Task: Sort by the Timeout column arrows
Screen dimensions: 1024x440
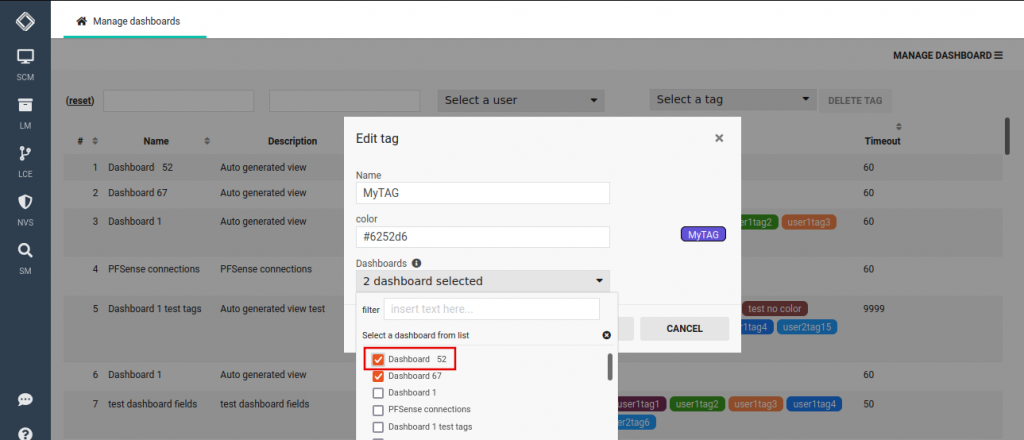Action: (899, 126)
